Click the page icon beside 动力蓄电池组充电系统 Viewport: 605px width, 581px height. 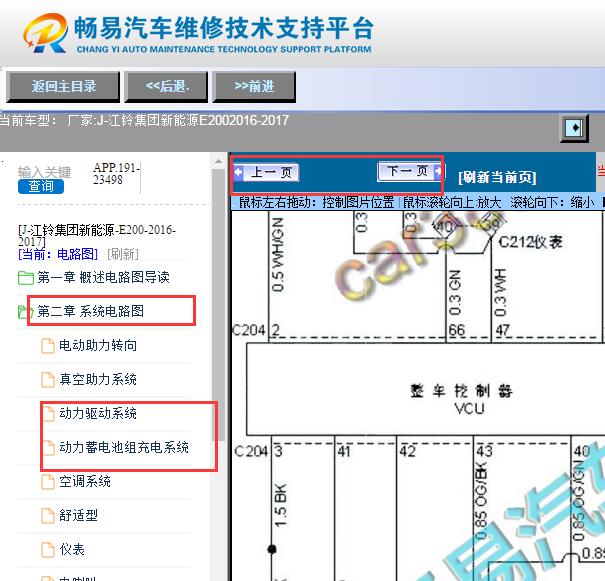(48, 448)
